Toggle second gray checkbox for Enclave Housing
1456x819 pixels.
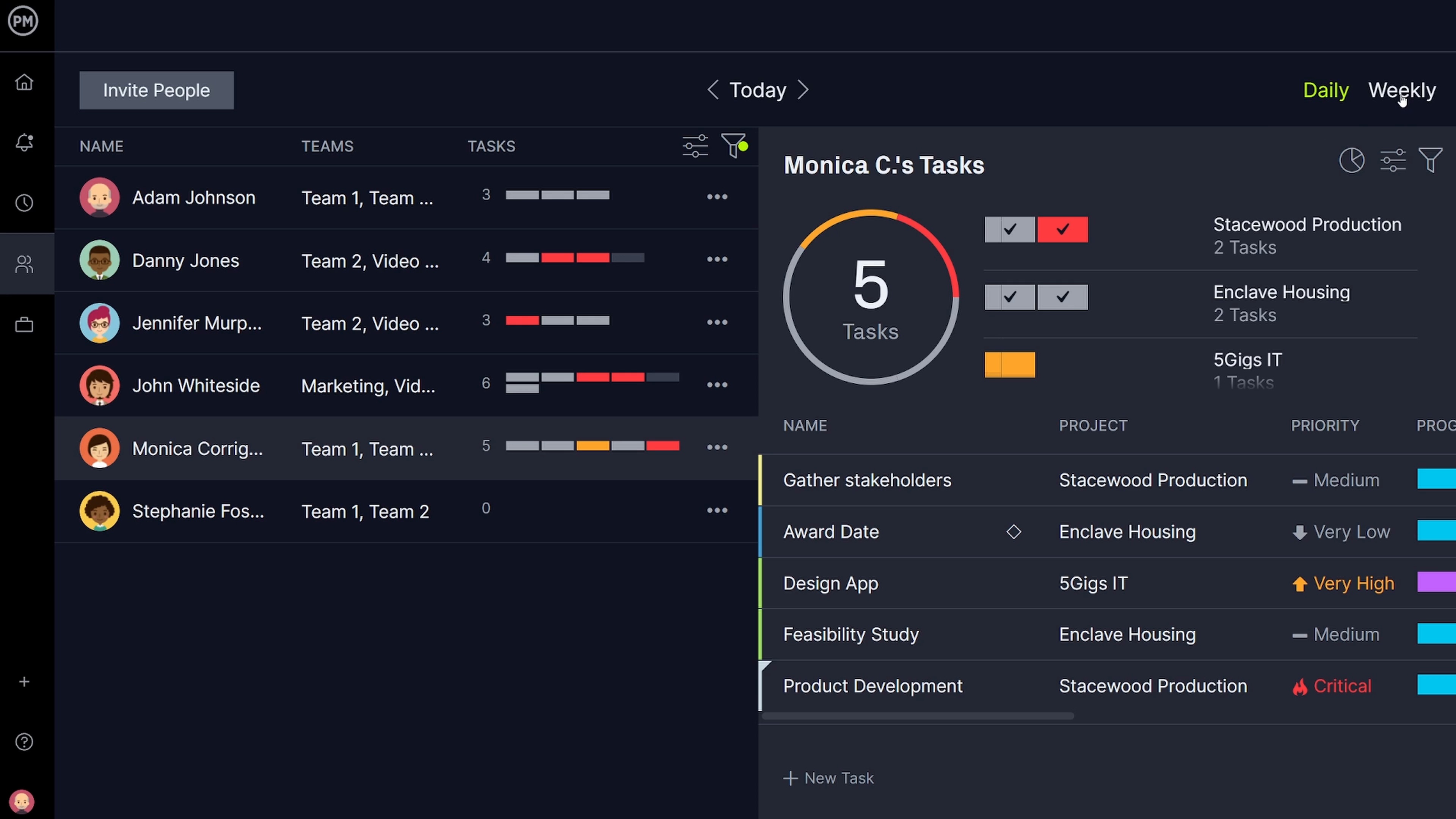pos(1062,297)
